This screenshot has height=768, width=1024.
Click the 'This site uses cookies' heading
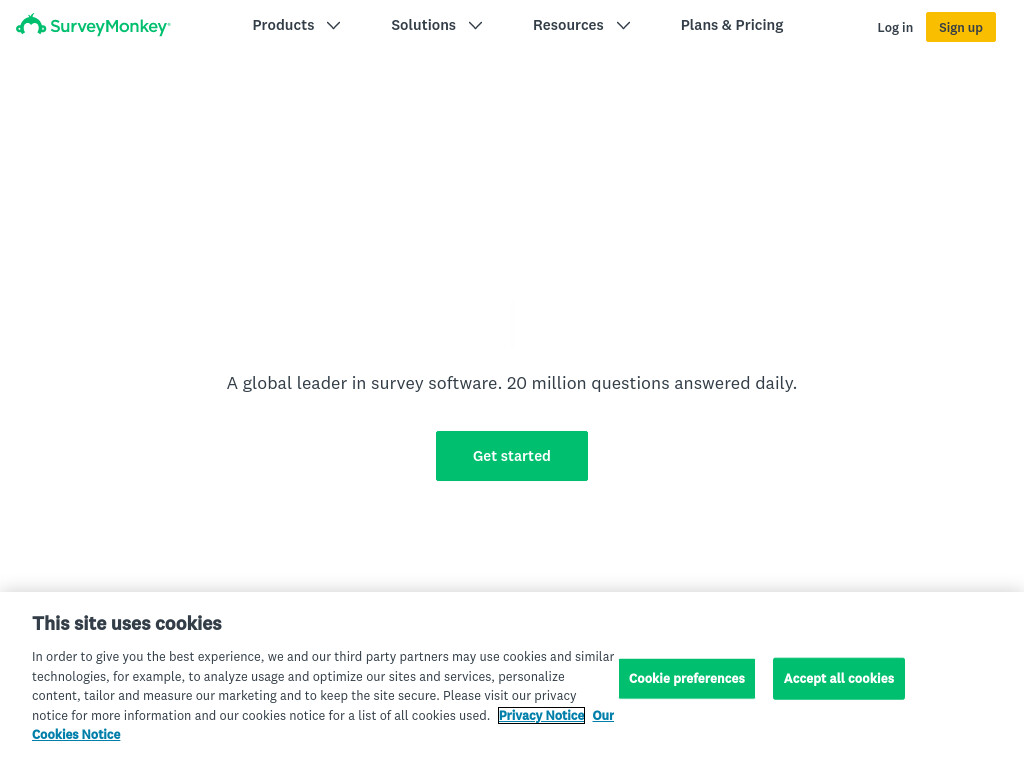[127, 623]
